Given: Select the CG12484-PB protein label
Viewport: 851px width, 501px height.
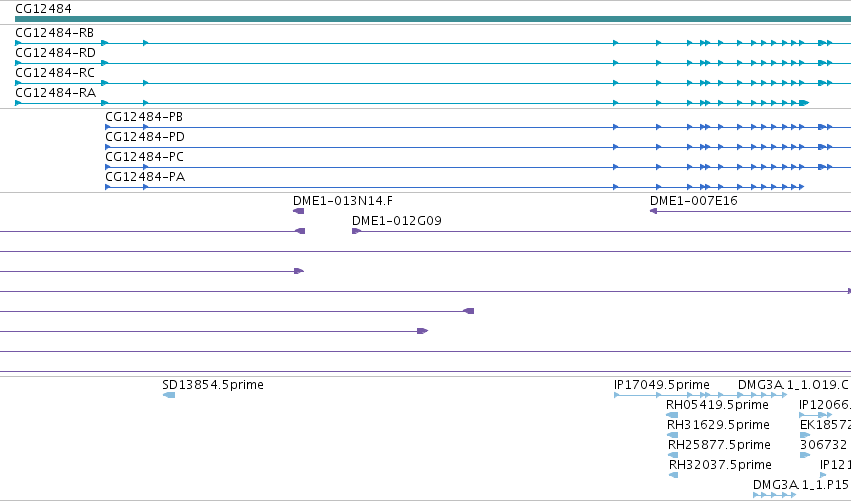Looking at the screenshot, I should (x=144, y=117).
